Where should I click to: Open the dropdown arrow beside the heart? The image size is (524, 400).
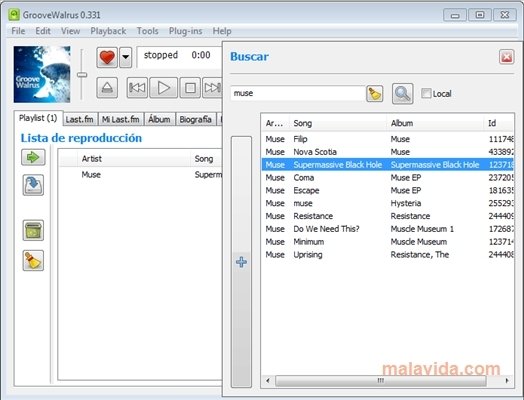point(126,57)
